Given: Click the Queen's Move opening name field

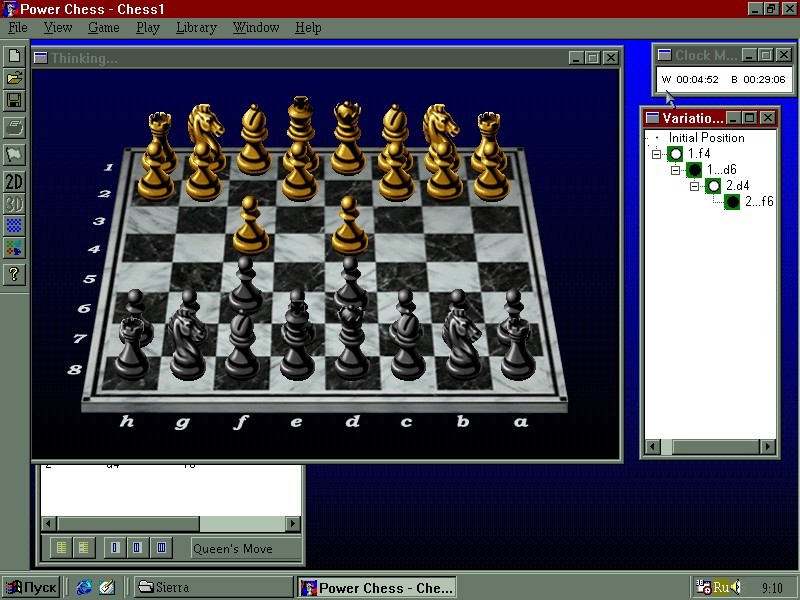Looking at the screenshot, I should pos(246,548).
